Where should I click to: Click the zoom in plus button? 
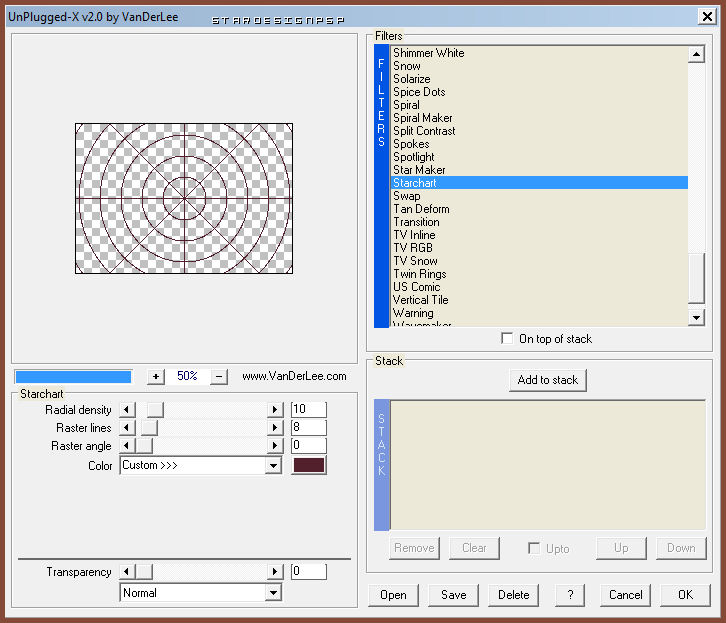(x=155, y=376)
